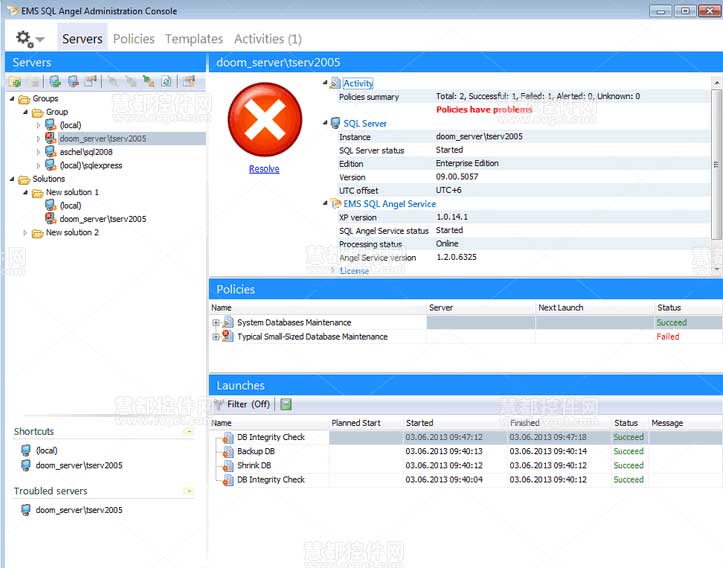The height and width of the screenshot is (568, 723).
Task: Select (local)\sqlexpress in the server tree
Action: click(x=91, y=166)
